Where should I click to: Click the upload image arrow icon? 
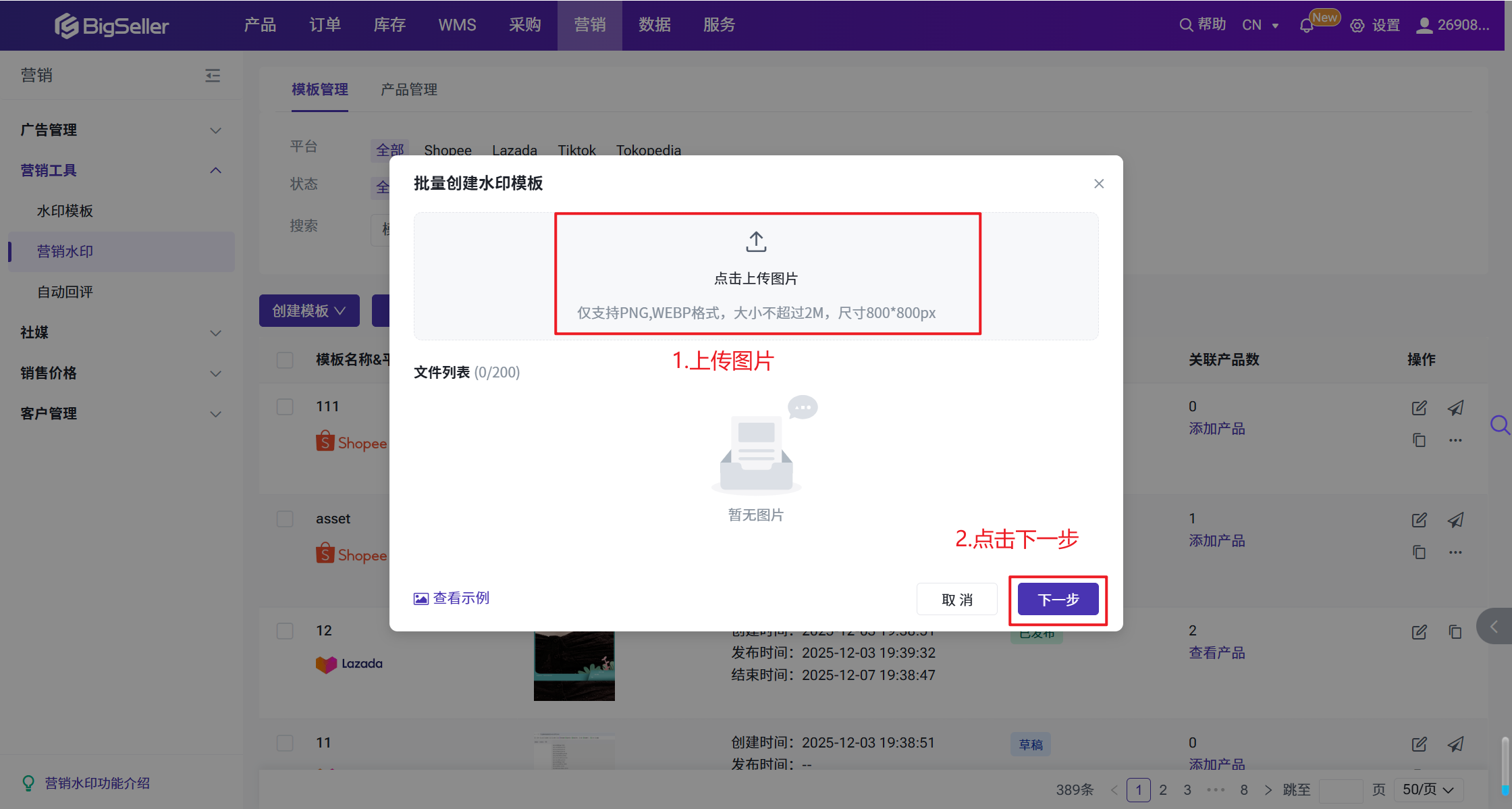coord(756,242)
